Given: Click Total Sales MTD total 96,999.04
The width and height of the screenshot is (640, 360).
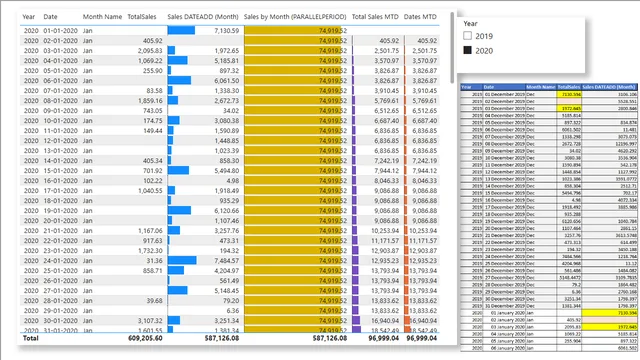Looking at the screenshot, I should (383, 338).
